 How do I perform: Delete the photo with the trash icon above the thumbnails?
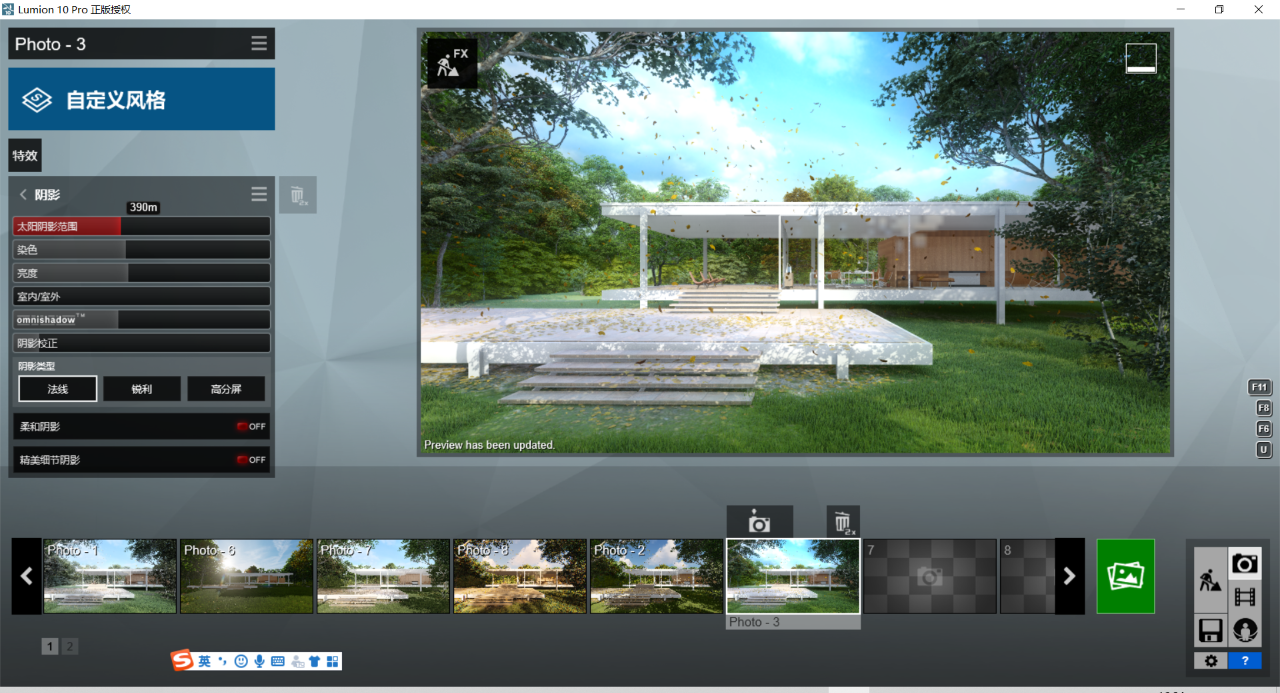[843, 522]
